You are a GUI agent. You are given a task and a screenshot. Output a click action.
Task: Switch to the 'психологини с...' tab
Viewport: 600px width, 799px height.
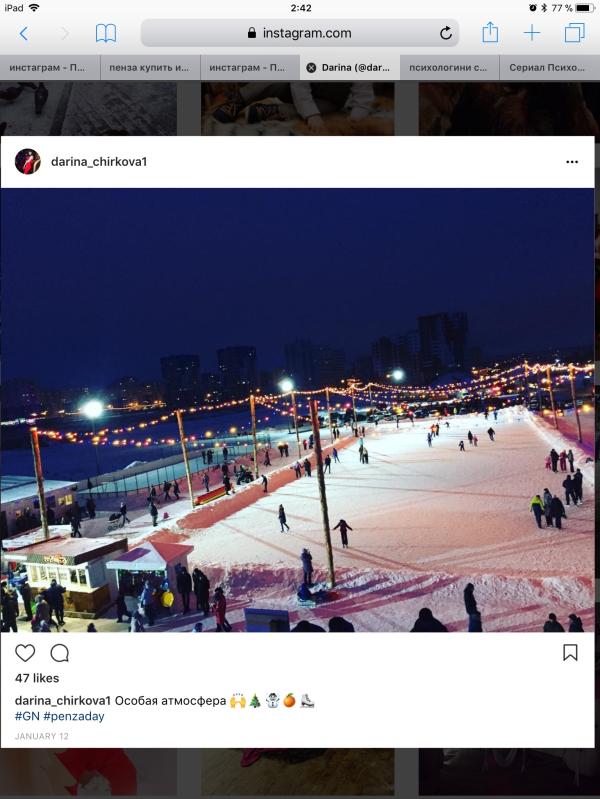coord(449,67)
